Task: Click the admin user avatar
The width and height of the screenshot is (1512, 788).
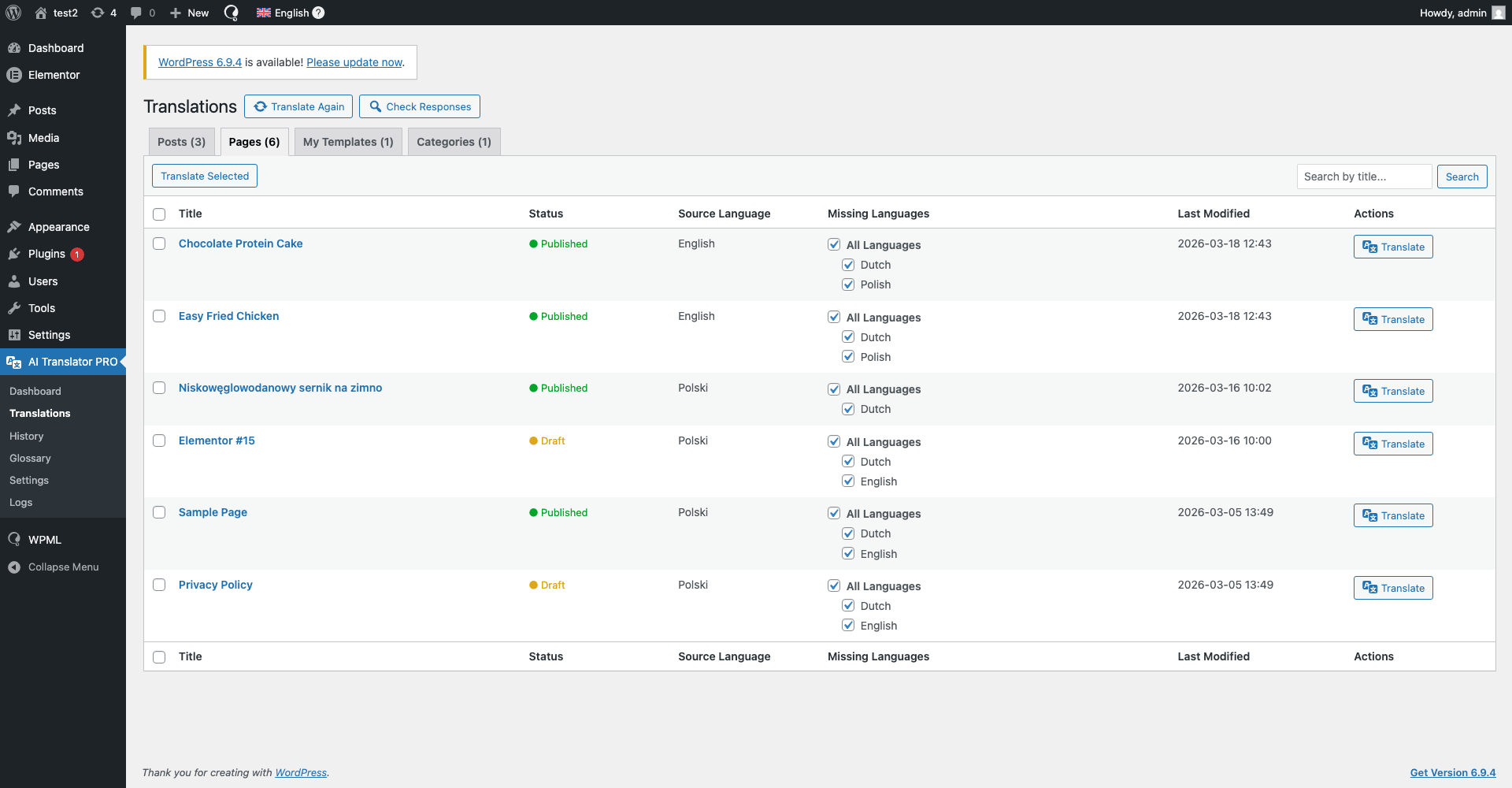Action: click(1498, 13)
